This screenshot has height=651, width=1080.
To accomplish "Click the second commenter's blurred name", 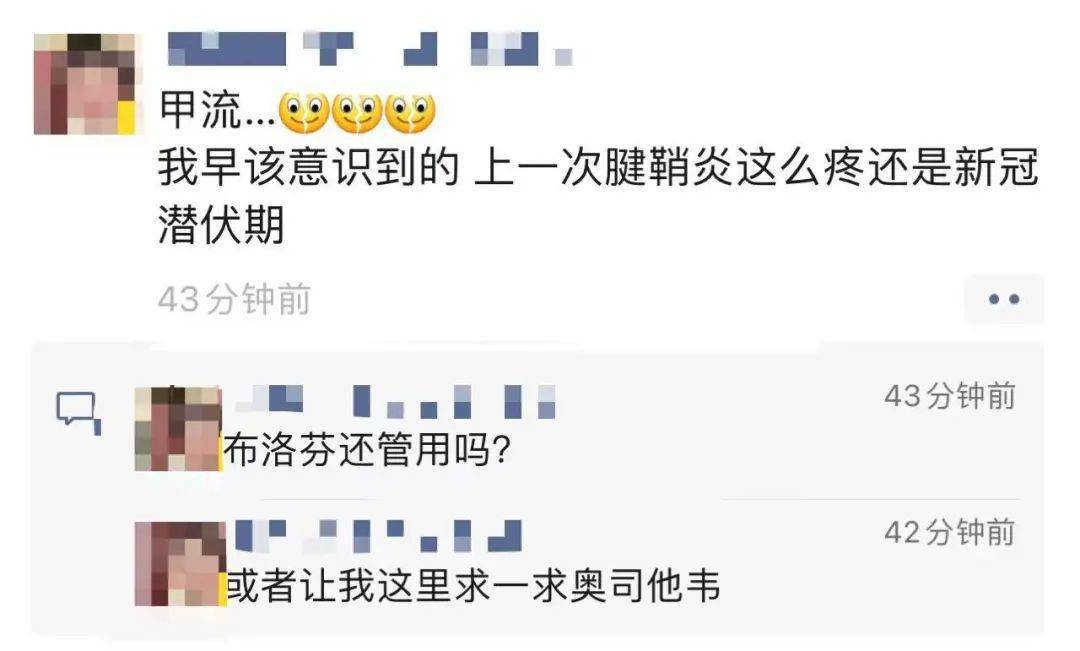I will pyautogui.click(x=378, y=536).
